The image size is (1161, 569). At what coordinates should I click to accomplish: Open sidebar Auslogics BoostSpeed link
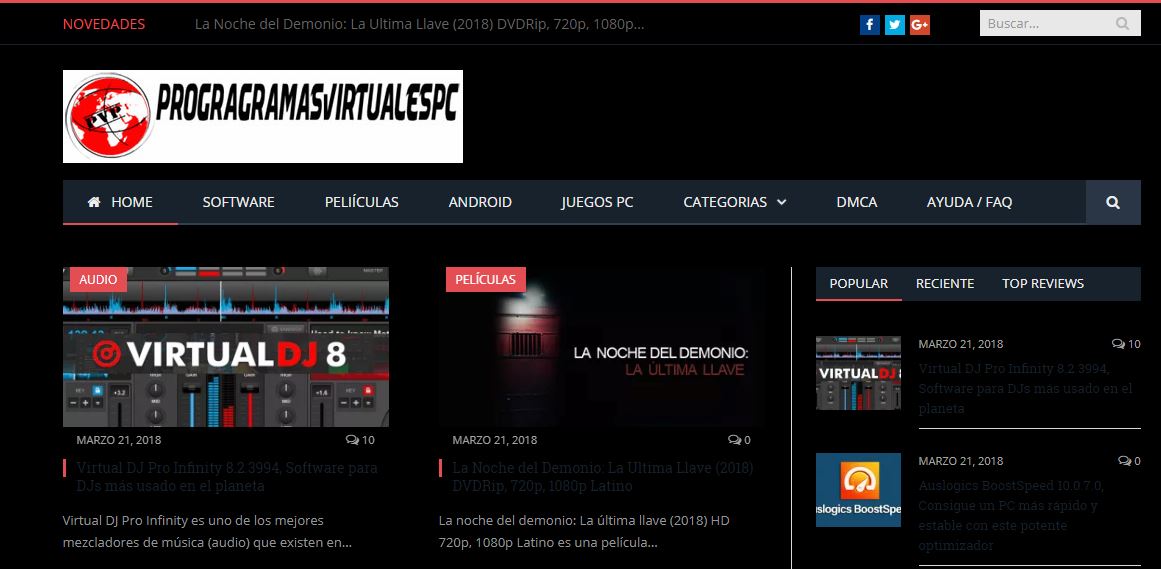click(x=1011, y=516)
